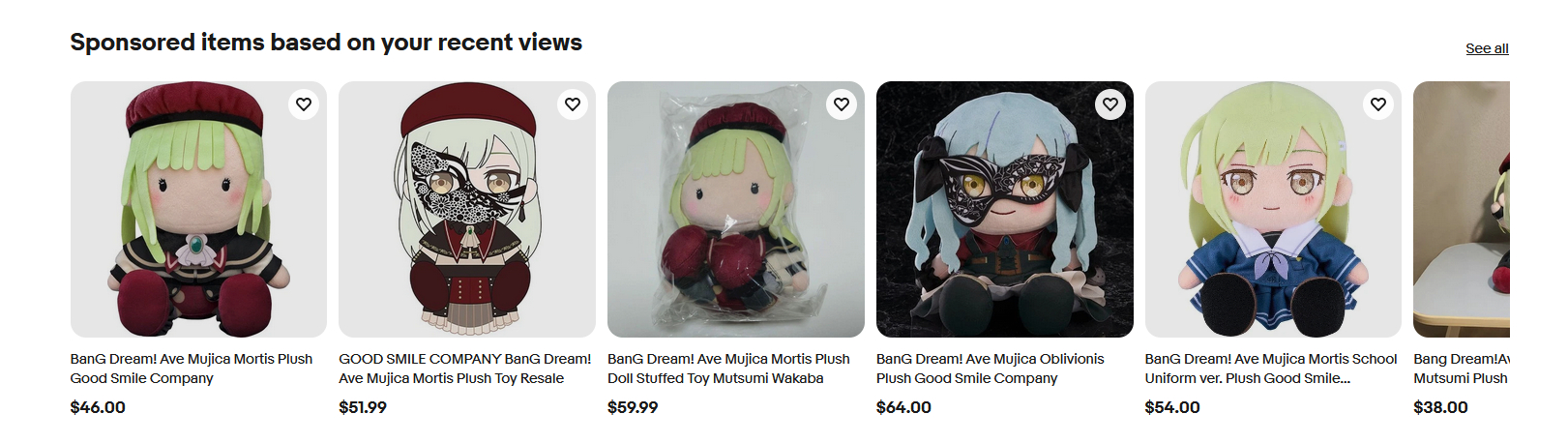The image size is (1568, 443).
Task: Open 'Ave Mujica Oblivionis Plush' listing title
Action: pyautogui.click(x=990, y=369)
